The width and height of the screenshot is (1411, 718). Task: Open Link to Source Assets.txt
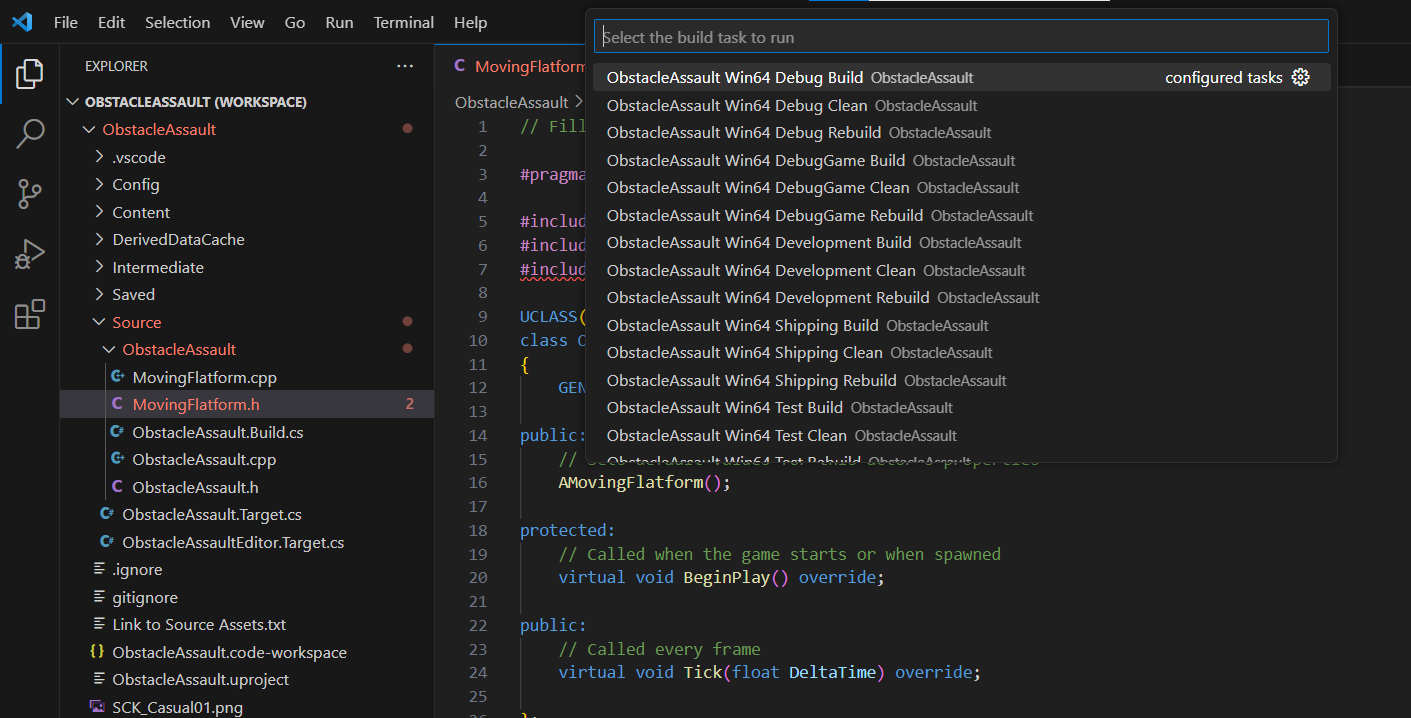(247, 624)
